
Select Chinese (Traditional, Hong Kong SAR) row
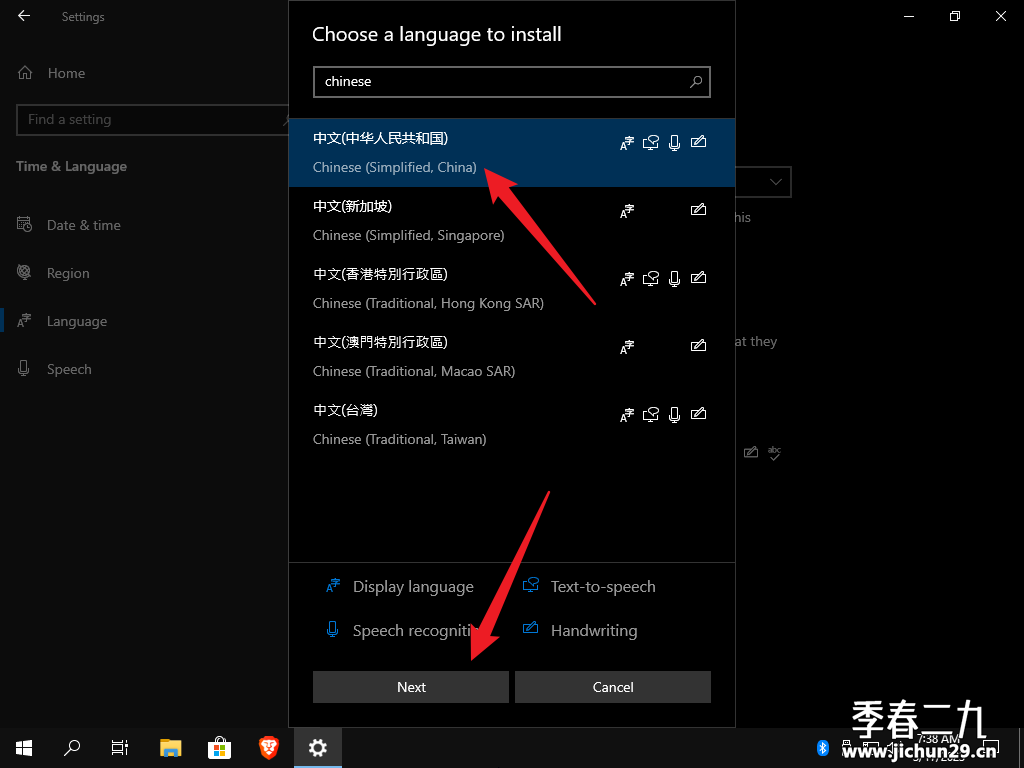(512, 289)
